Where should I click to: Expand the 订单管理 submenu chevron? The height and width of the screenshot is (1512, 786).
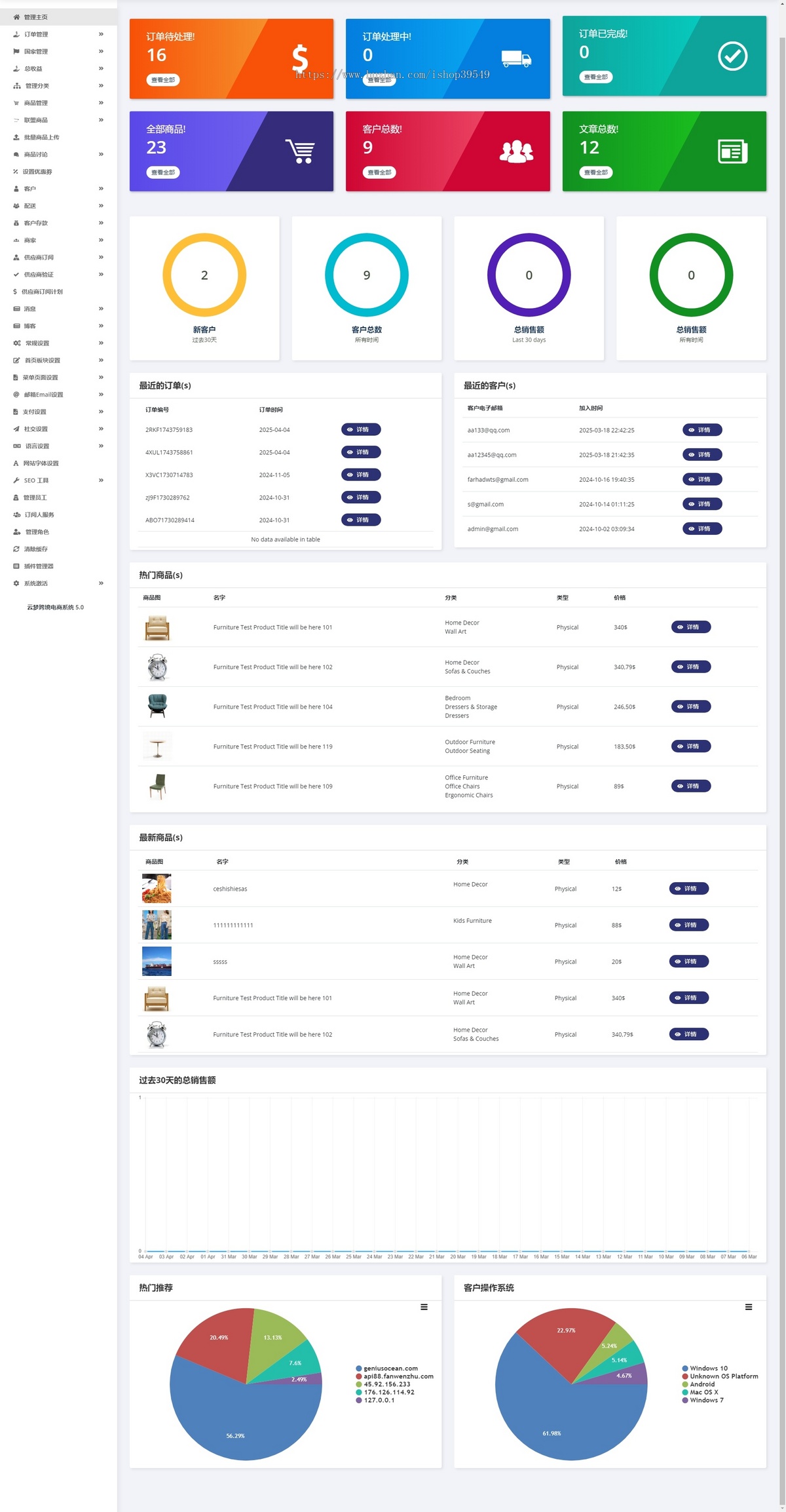pyautogui.click(x=101, y=34)
